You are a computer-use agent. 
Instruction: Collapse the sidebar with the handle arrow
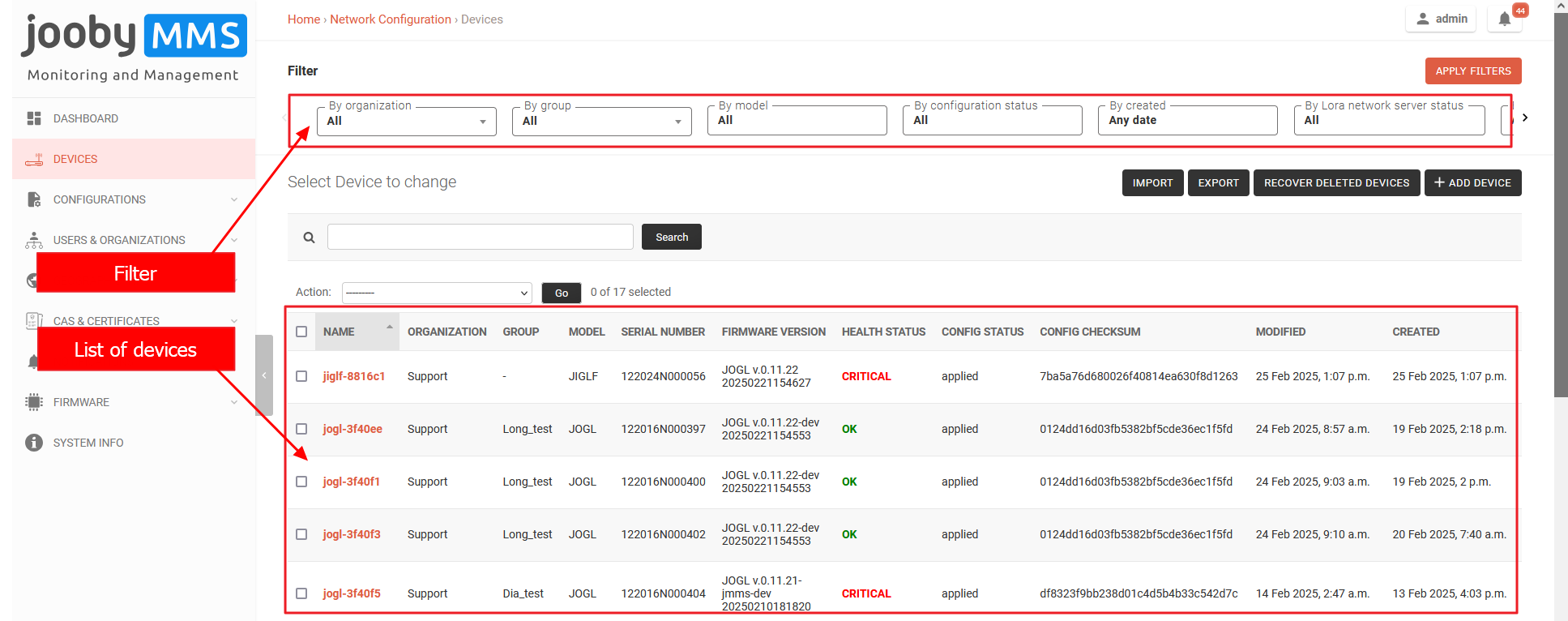coord(263,375)
